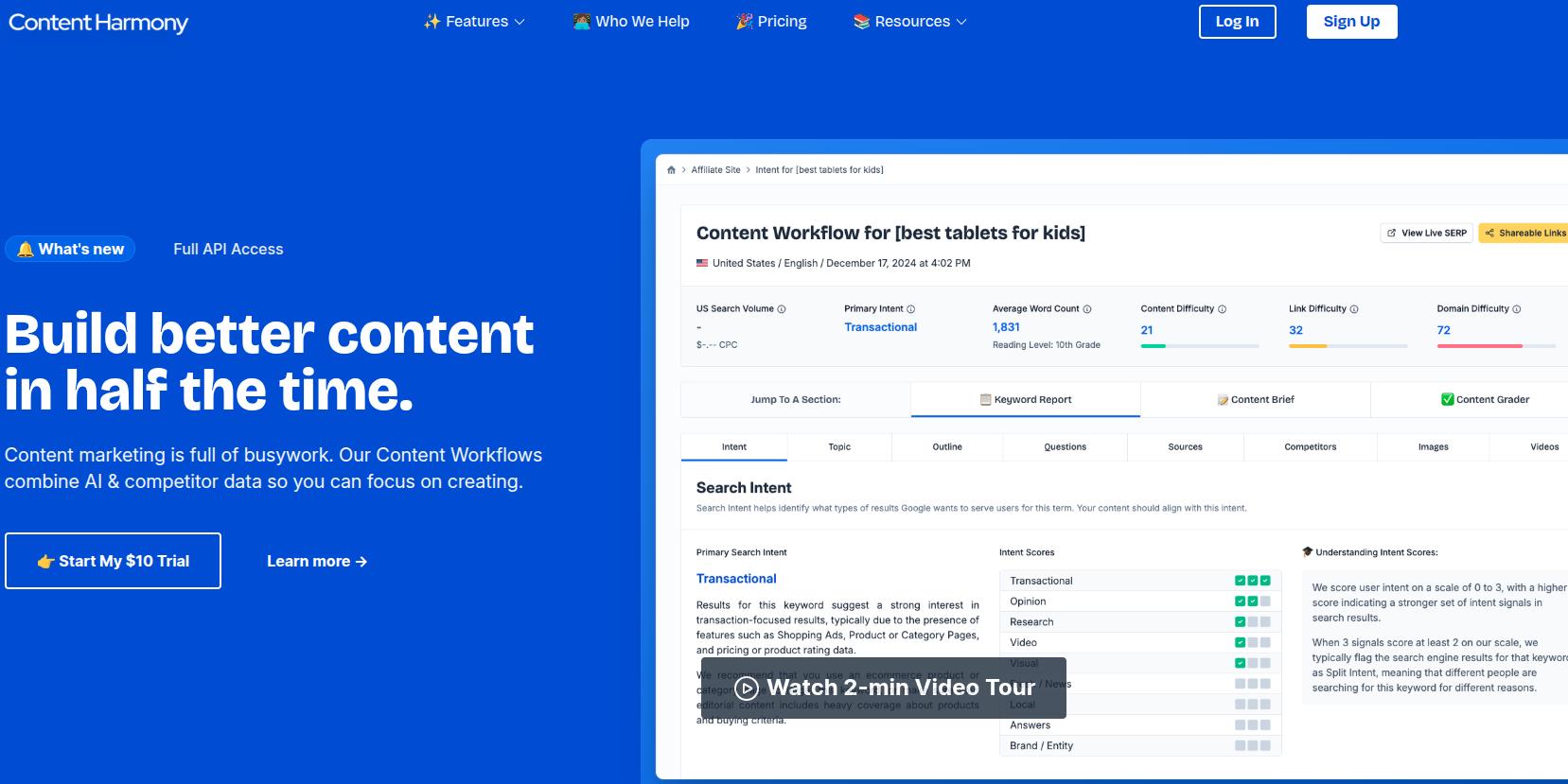Click the Transactional primary intent link
Viewport: 1568px width, 784px height.
tap(736, 579)
